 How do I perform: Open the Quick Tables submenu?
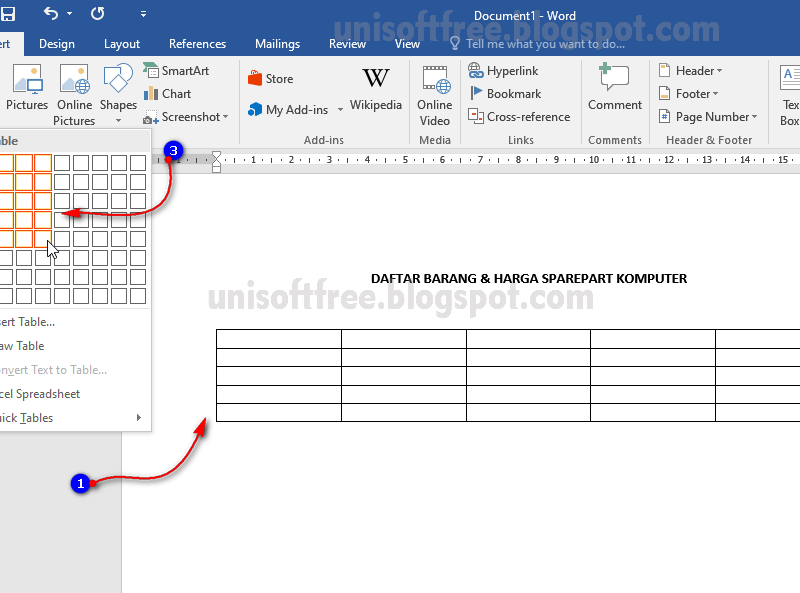pos(76,418)
